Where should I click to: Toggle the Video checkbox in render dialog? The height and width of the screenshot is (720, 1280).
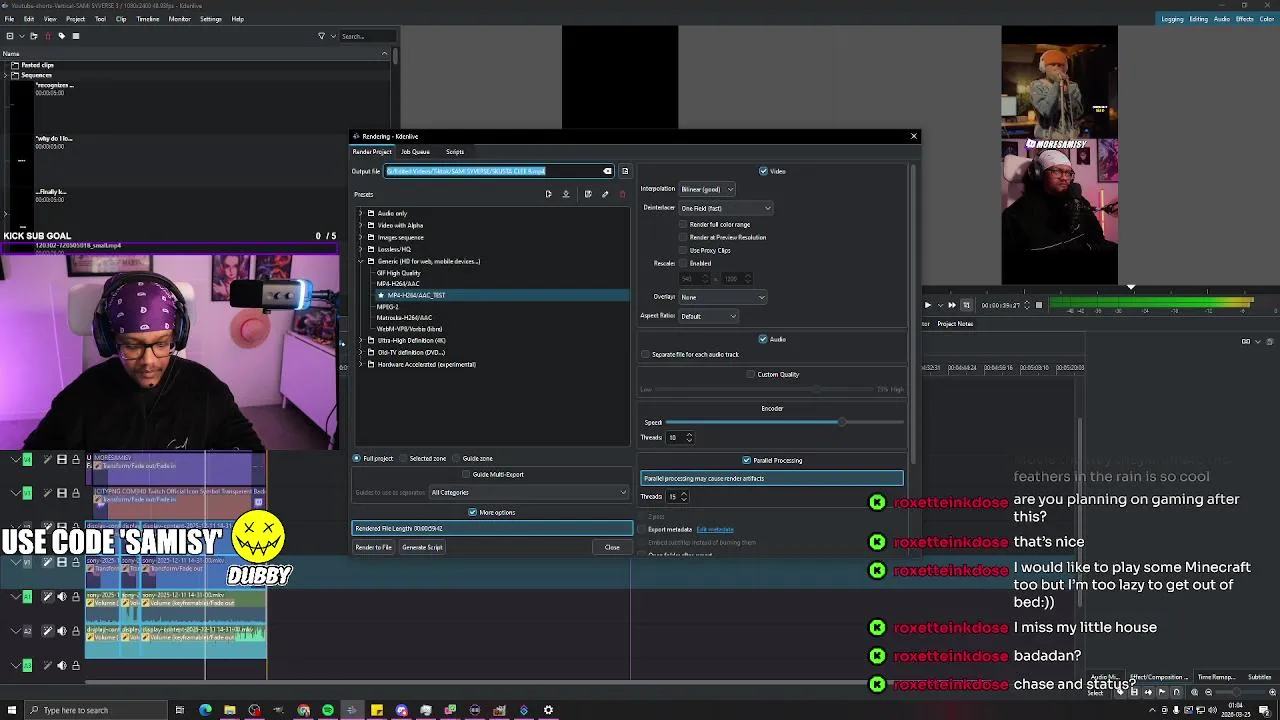pos(763,171)
